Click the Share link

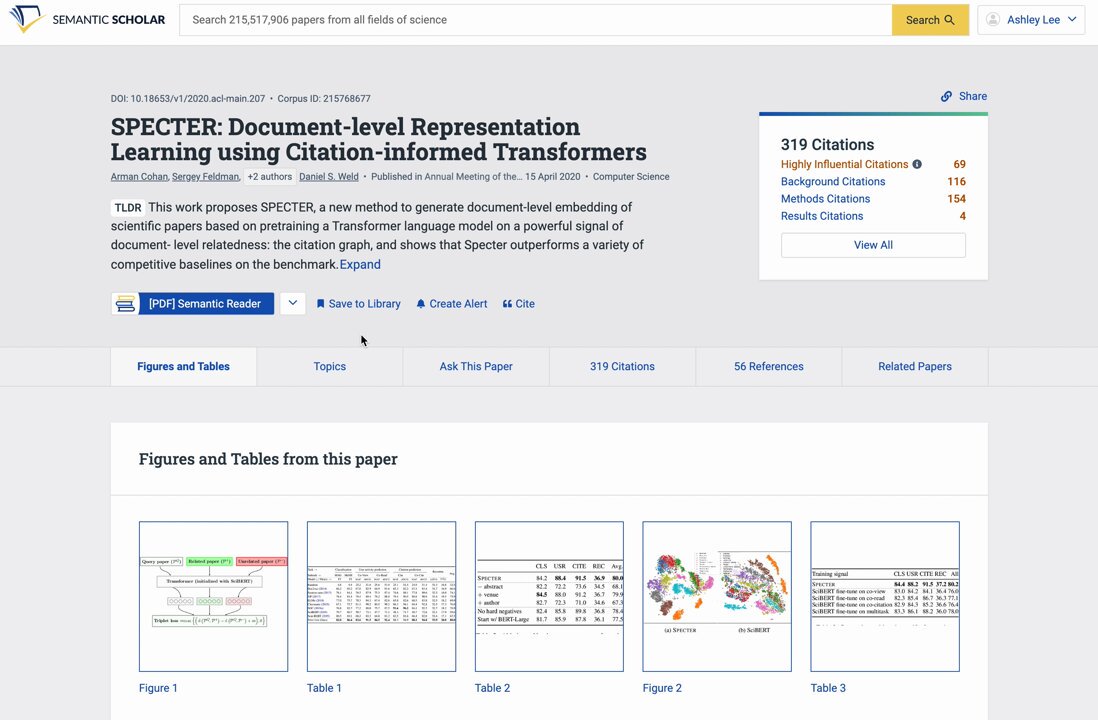click(964, 96)
